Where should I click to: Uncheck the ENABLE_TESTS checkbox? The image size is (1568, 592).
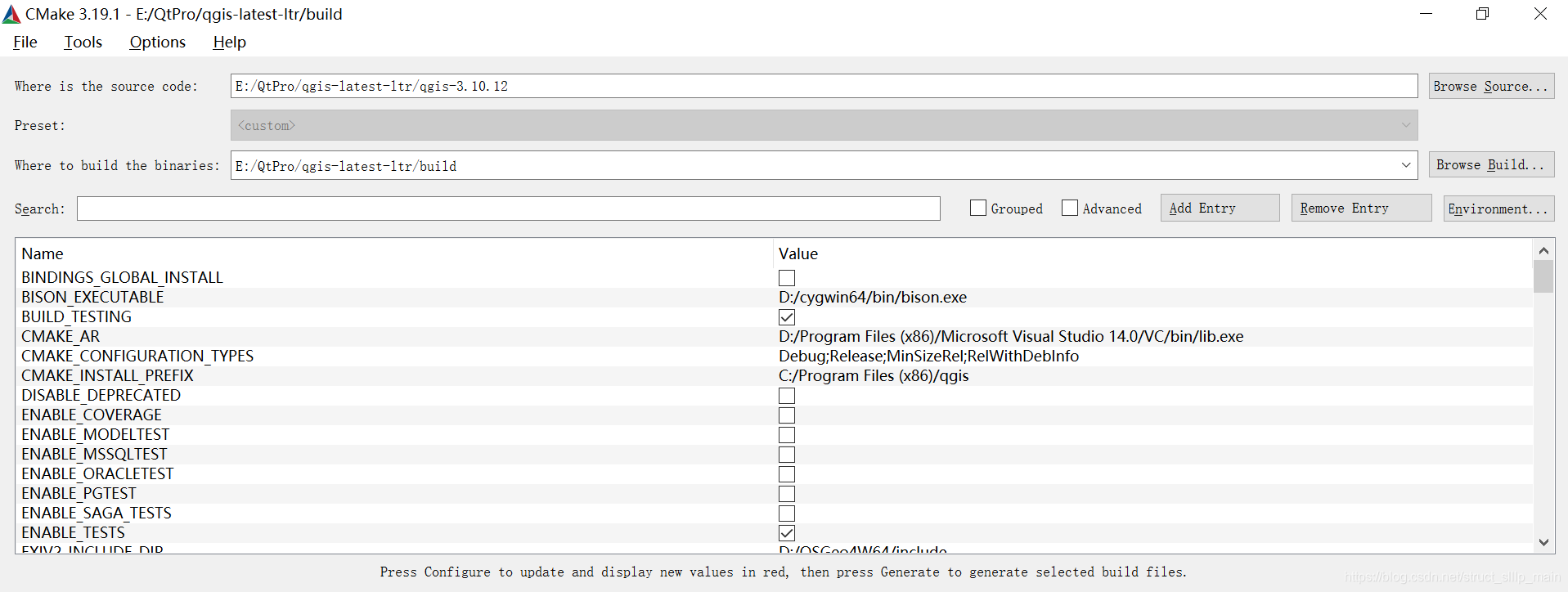(787, 533)
